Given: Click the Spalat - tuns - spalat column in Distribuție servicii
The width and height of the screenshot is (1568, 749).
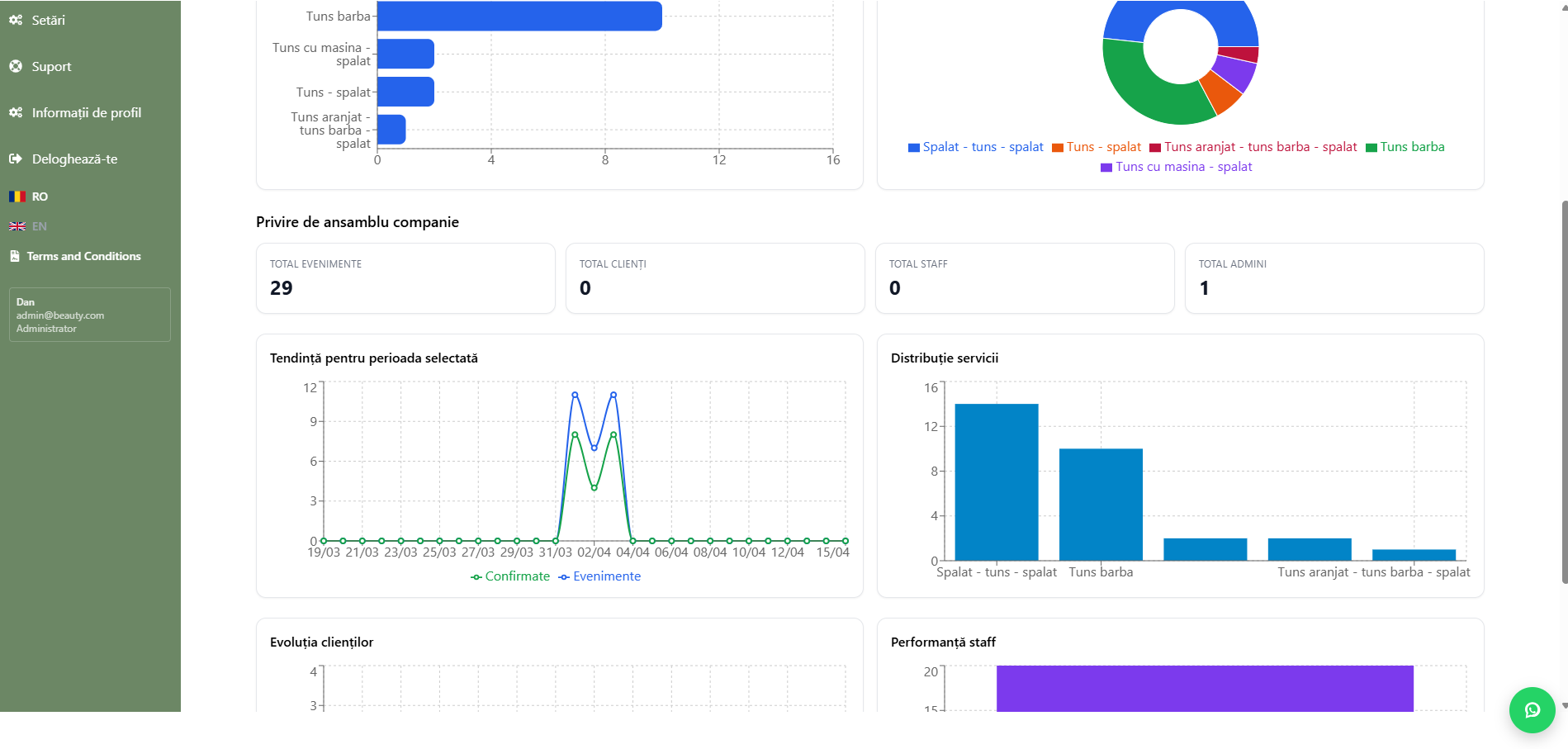Looking at the screenshot, I should [x=997, y=482].
